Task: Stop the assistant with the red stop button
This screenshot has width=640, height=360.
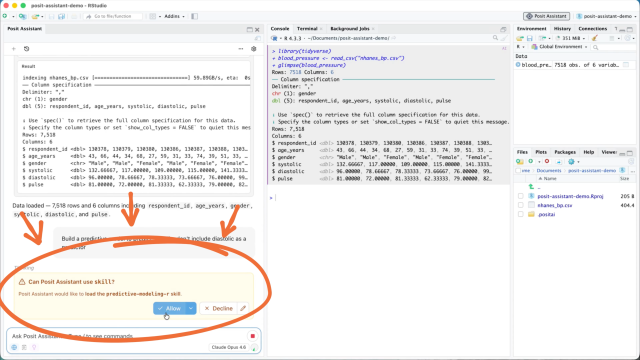Action: (x=253, y=336)
